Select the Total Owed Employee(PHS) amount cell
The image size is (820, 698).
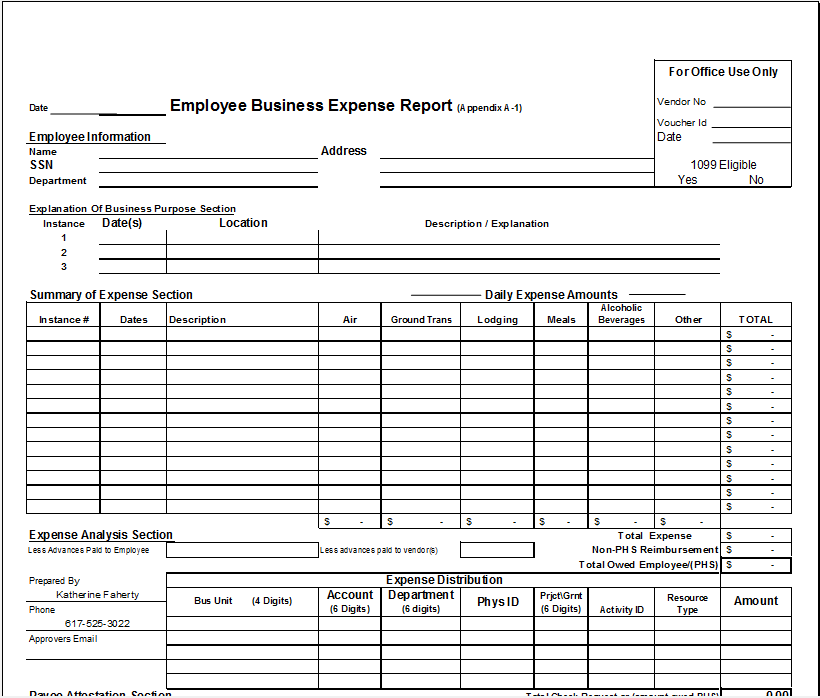pos(756,565)
